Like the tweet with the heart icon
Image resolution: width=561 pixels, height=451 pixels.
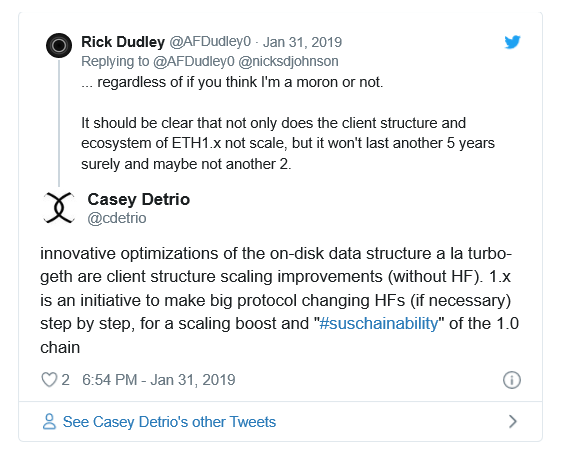[49, 380]
